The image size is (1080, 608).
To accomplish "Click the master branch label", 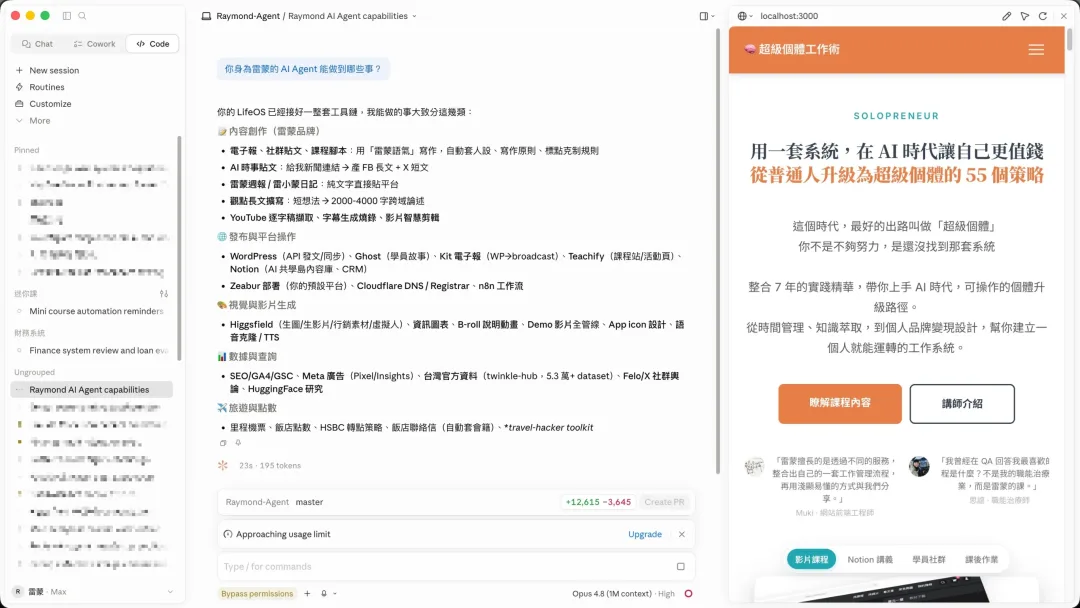I will (309, 502).
